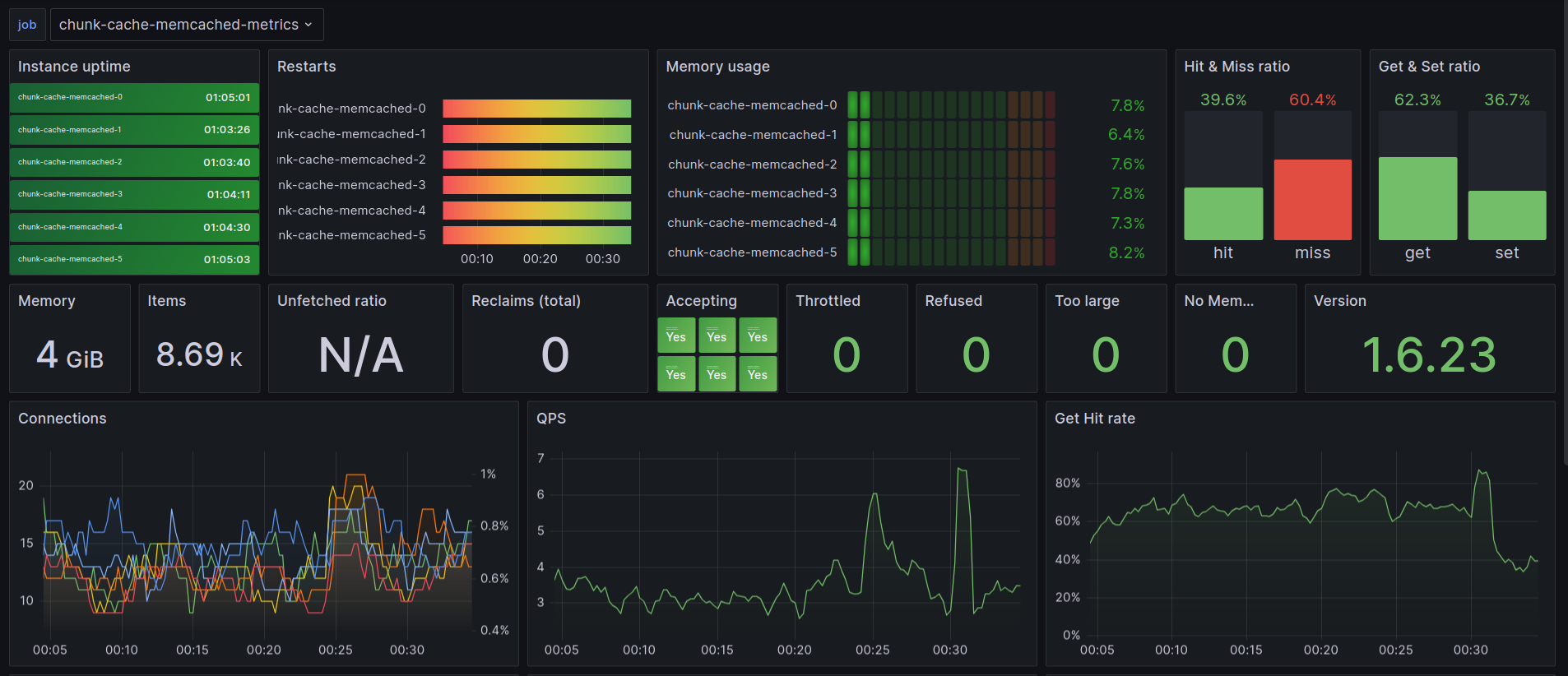Click the 36.7% set value

coord(1507,100)
